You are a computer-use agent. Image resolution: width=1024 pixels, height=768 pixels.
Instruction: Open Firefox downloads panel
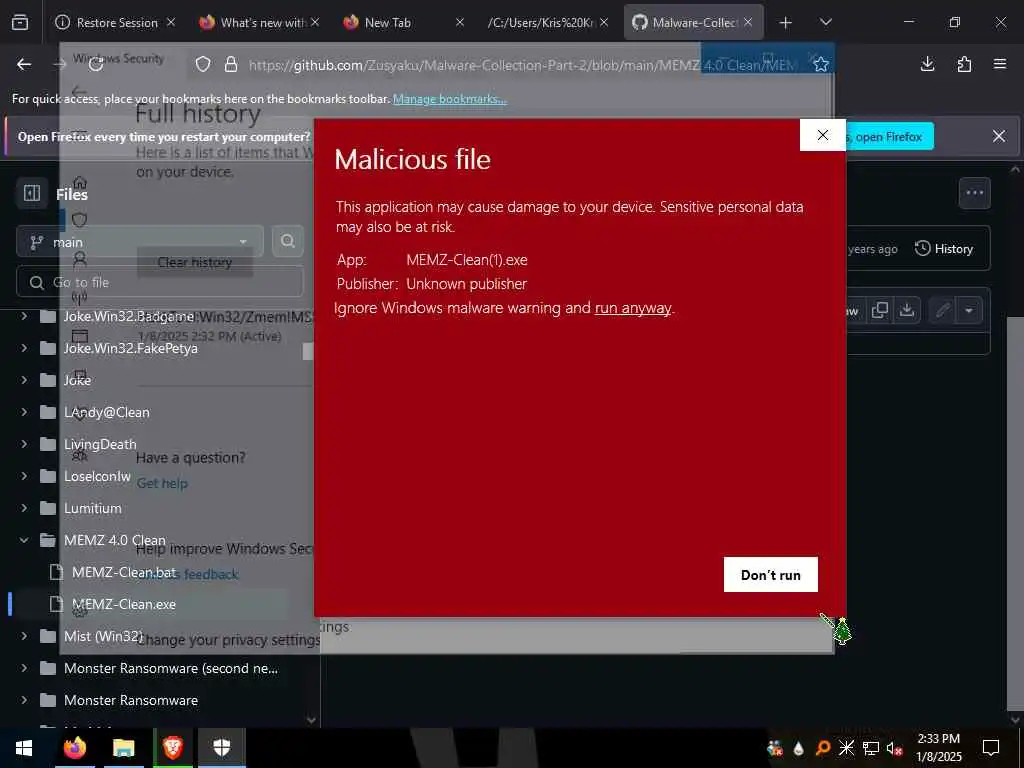[927, 64]
